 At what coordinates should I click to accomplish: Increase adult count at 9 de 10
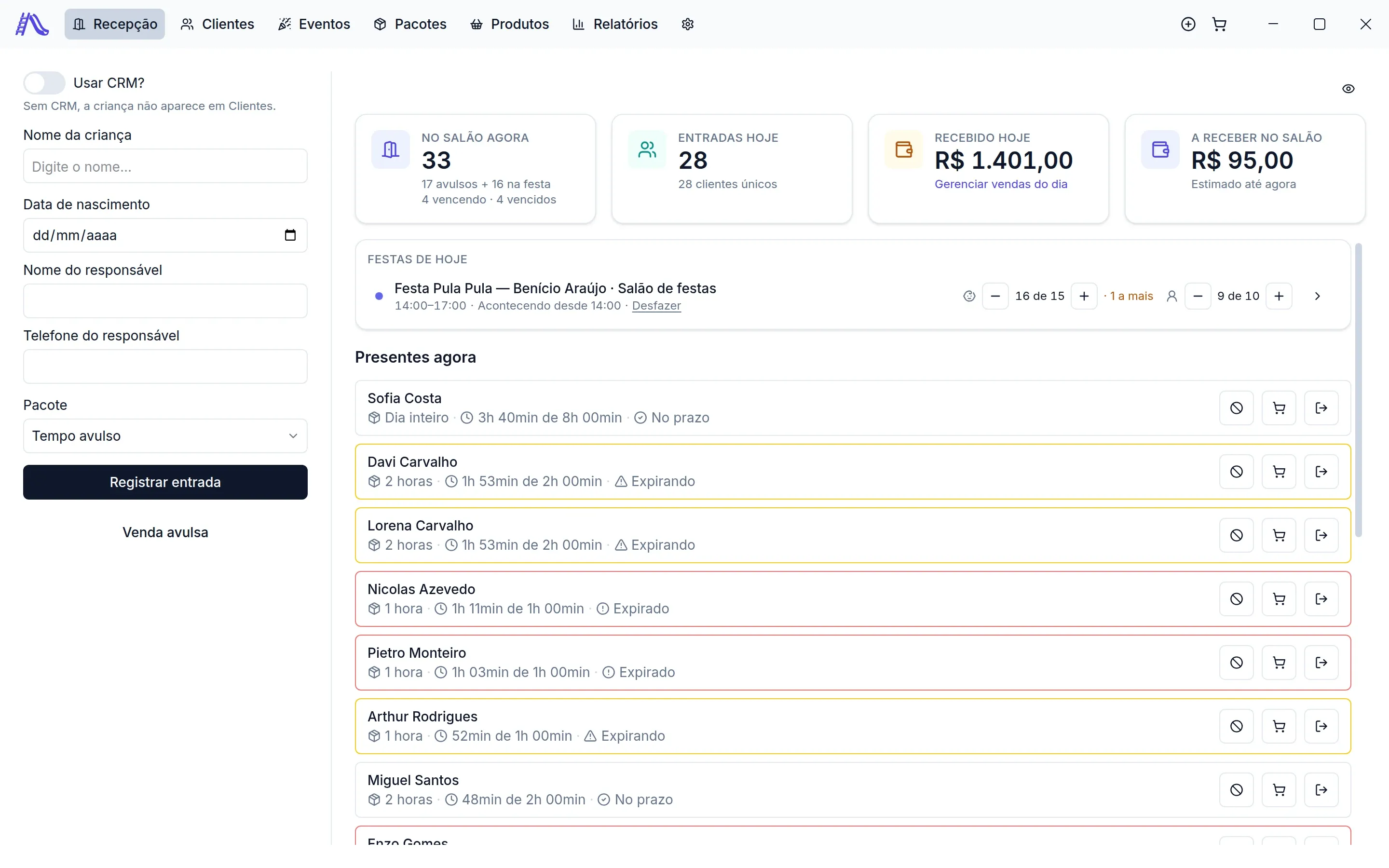(x=1279, y=296)
